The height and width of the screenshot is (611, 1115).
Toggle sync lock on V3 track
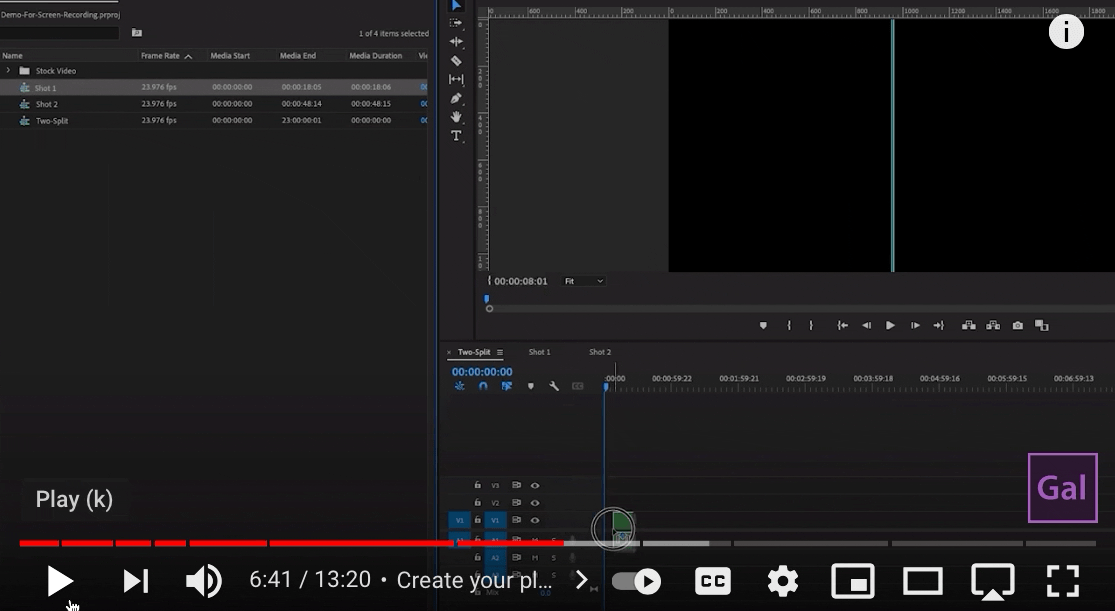[x=516, y=485]
